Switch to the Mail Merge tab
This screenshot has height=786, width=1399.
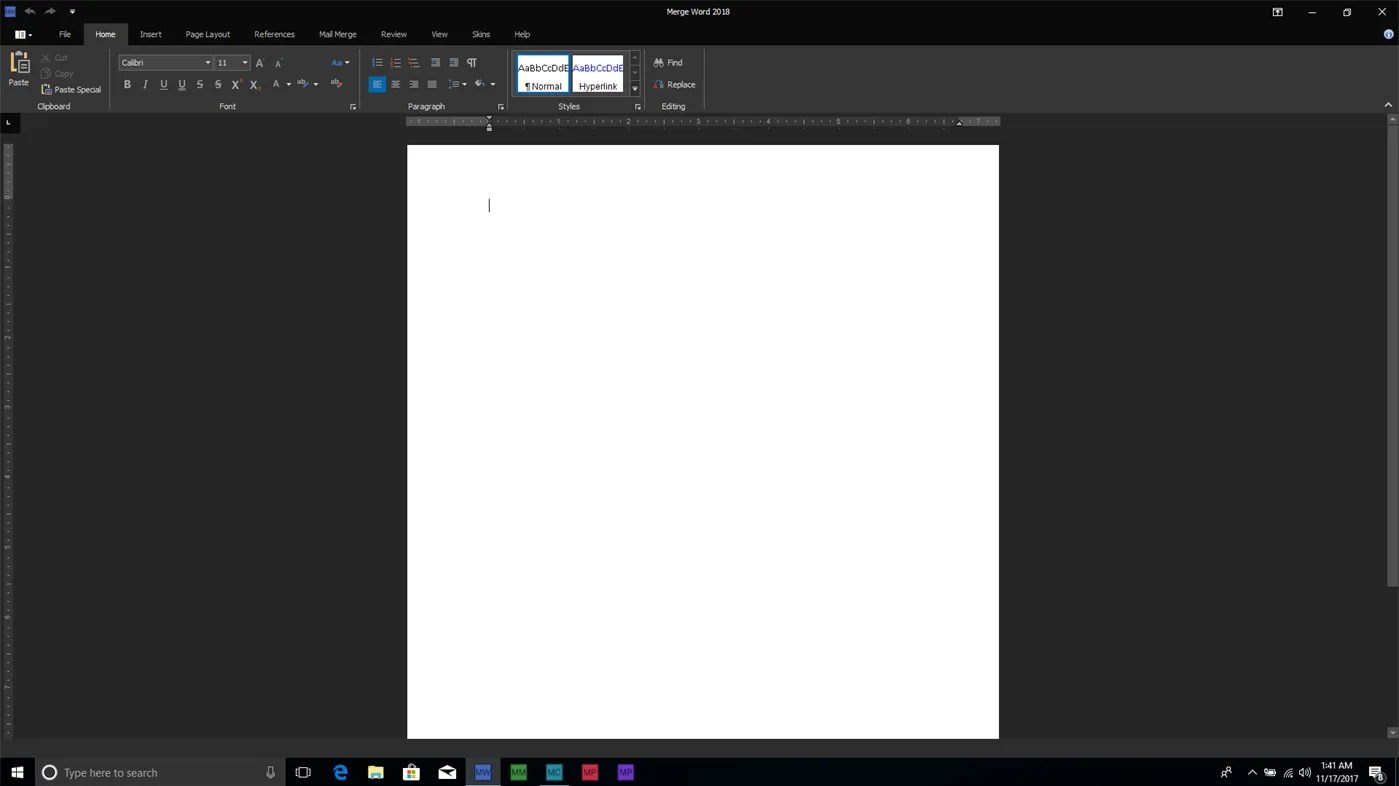(x=337, y=33)
